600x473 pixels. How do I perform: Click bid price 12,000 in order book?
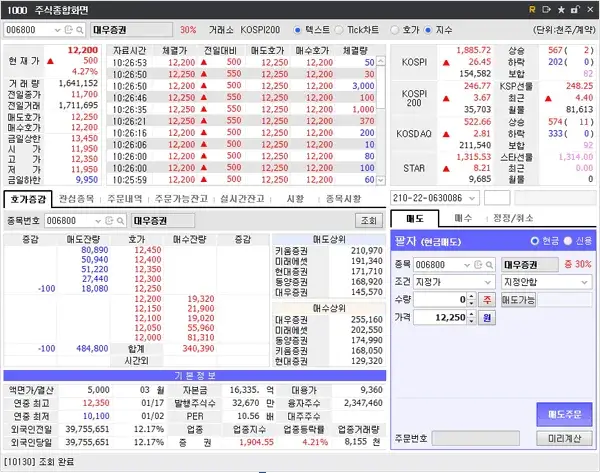[x=147, y=338]
